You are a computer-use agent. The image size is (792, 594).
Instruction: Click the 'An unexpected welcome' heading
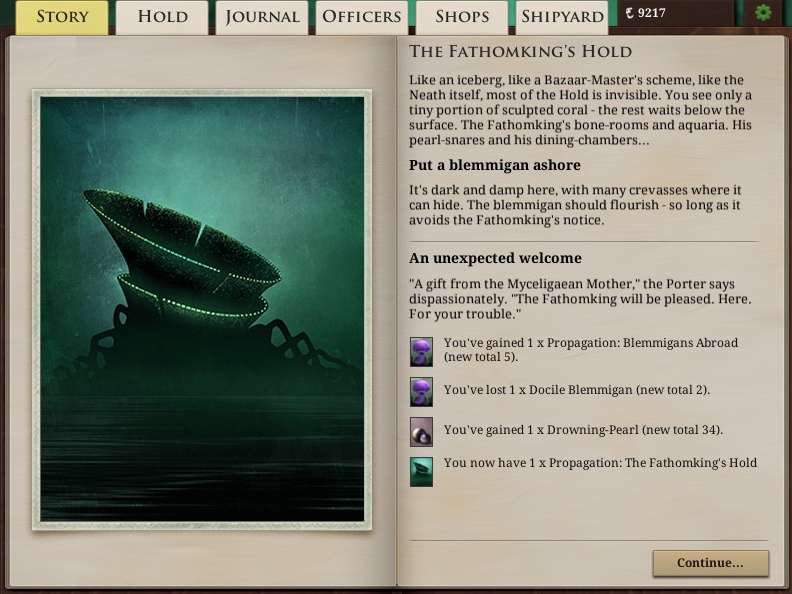pyautogui.click(x=495, y=258)
